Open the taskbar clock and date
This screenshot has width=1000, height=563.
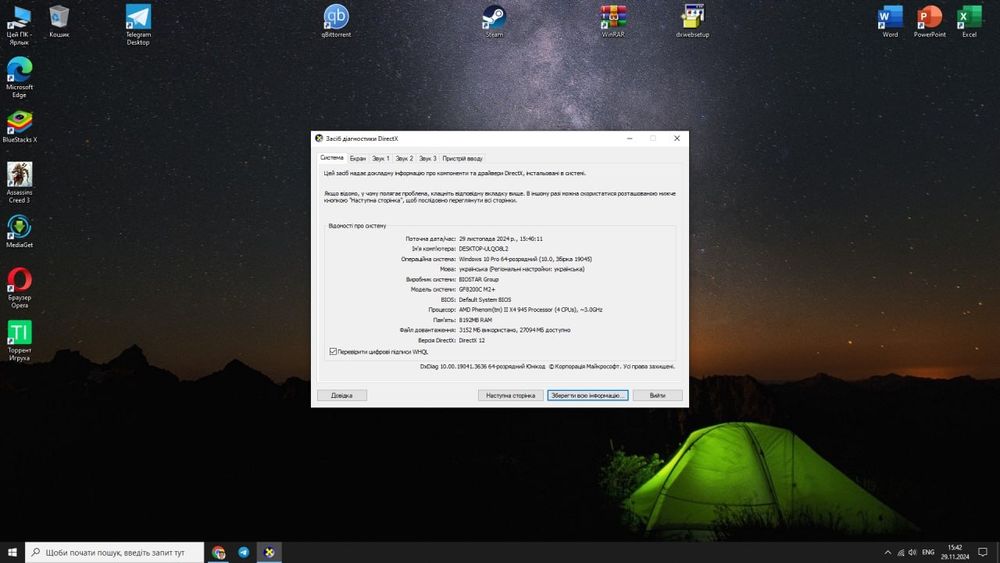coord(955,552)
